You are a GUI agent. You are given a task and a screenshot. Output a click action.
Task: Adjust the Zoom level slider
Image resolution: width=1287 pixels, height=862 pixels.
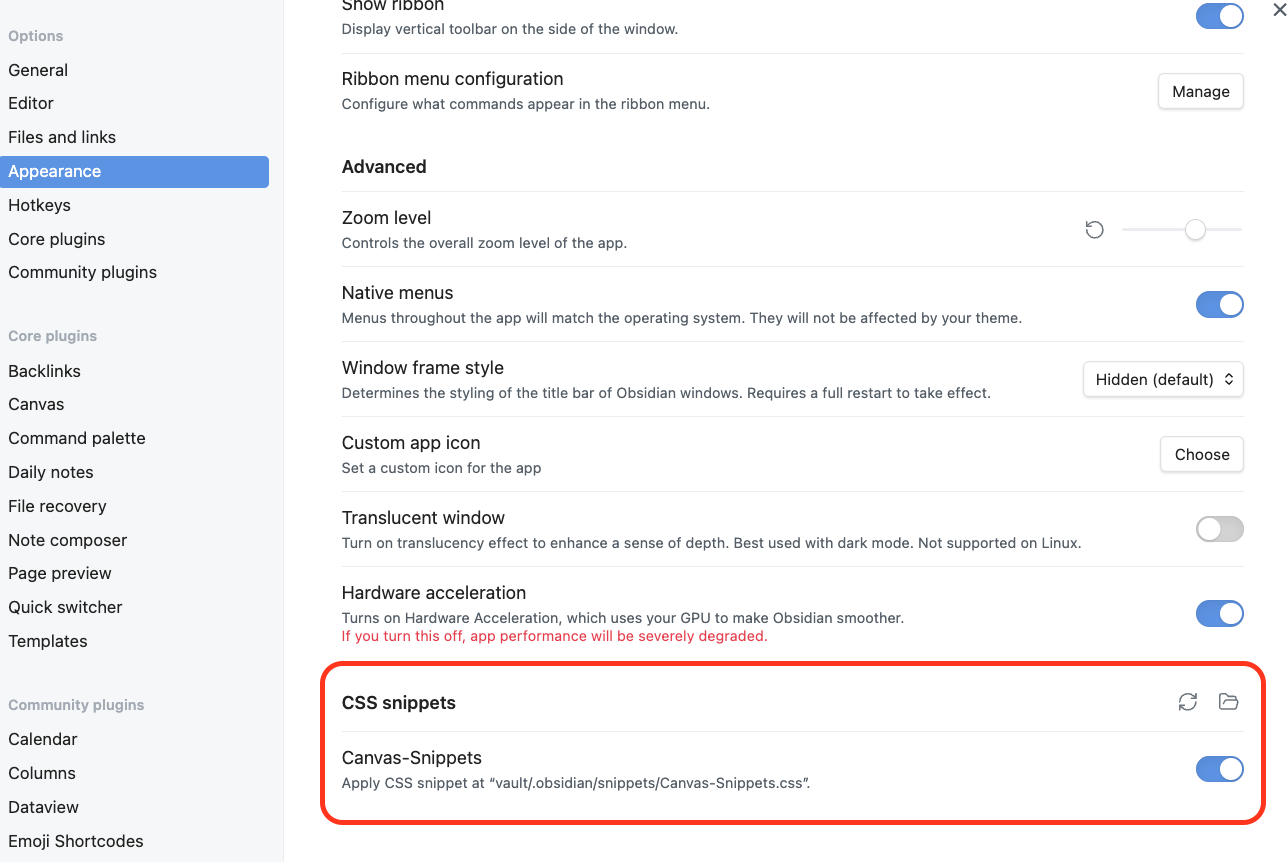click(x=1195, y=229)
